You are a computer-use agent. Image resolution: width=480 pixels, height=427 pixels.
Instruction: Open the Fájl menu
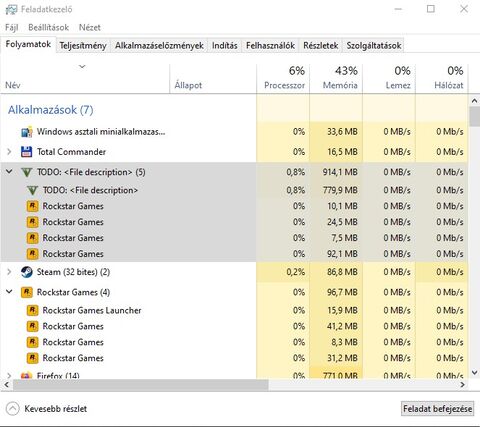[11, 27]
